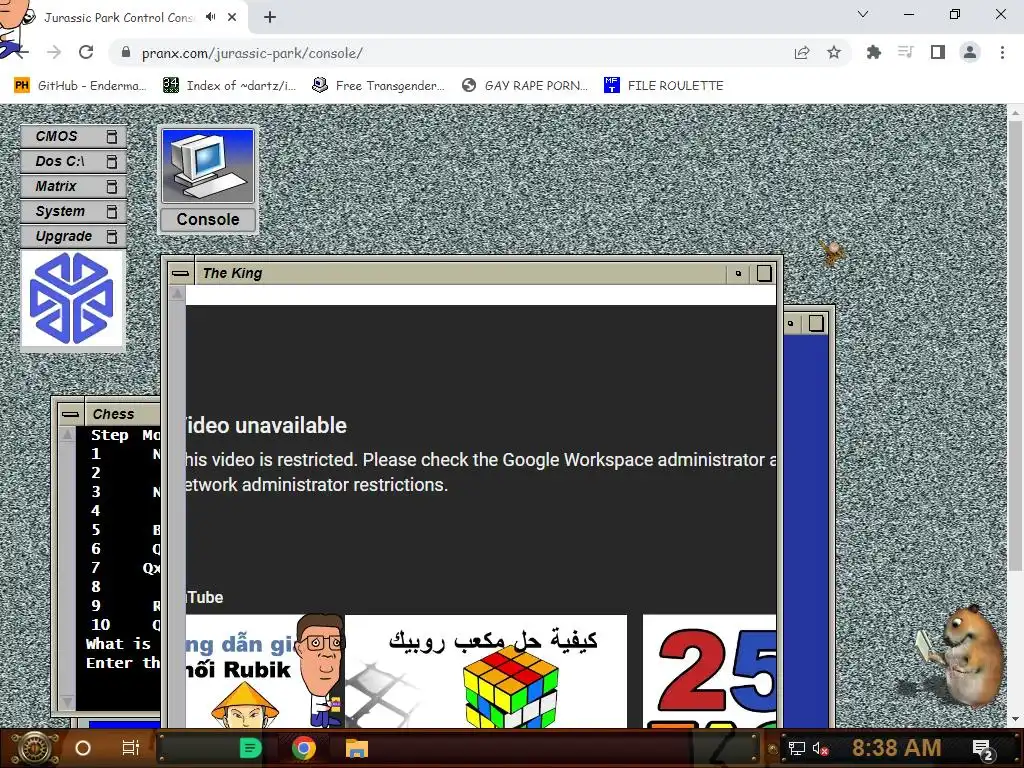Click the window icon beside Upgrade
The width and height of the screenshot is (1024, 768).
click(112, 236)
